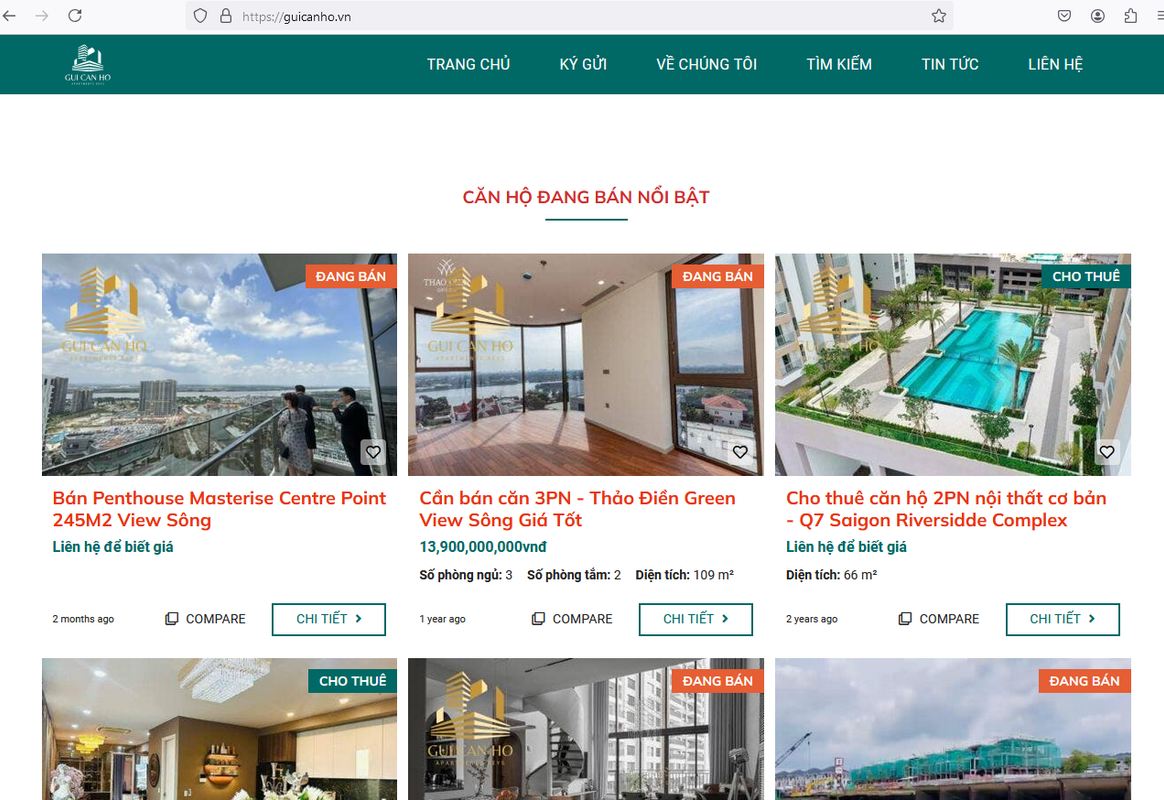This screenshot has width=1164, height=800.
Task: Reload the page with the browser refresh icon
Action: coord(75,16)
